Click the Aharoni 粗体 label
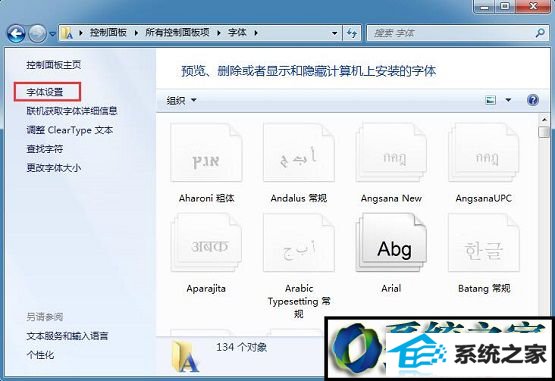 [206, 198]
